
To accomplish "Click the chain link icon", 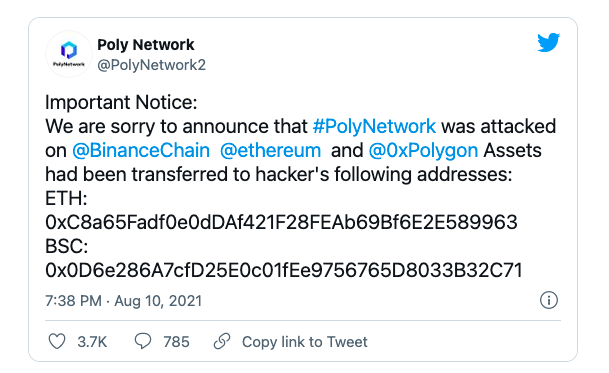I will click(x=222, y=341).
